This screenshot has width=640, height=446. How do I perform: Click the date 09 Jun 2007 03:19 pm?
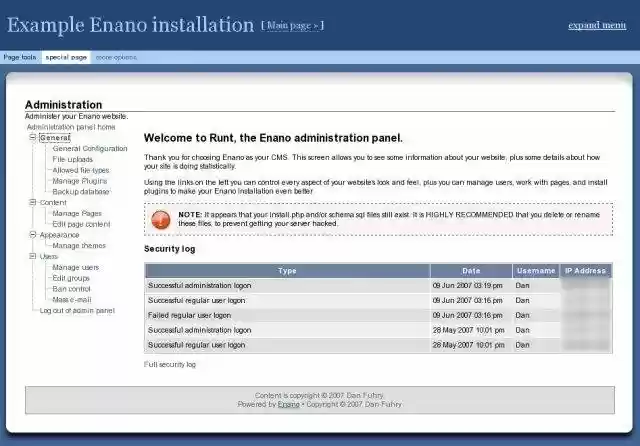tap(468, 286)
